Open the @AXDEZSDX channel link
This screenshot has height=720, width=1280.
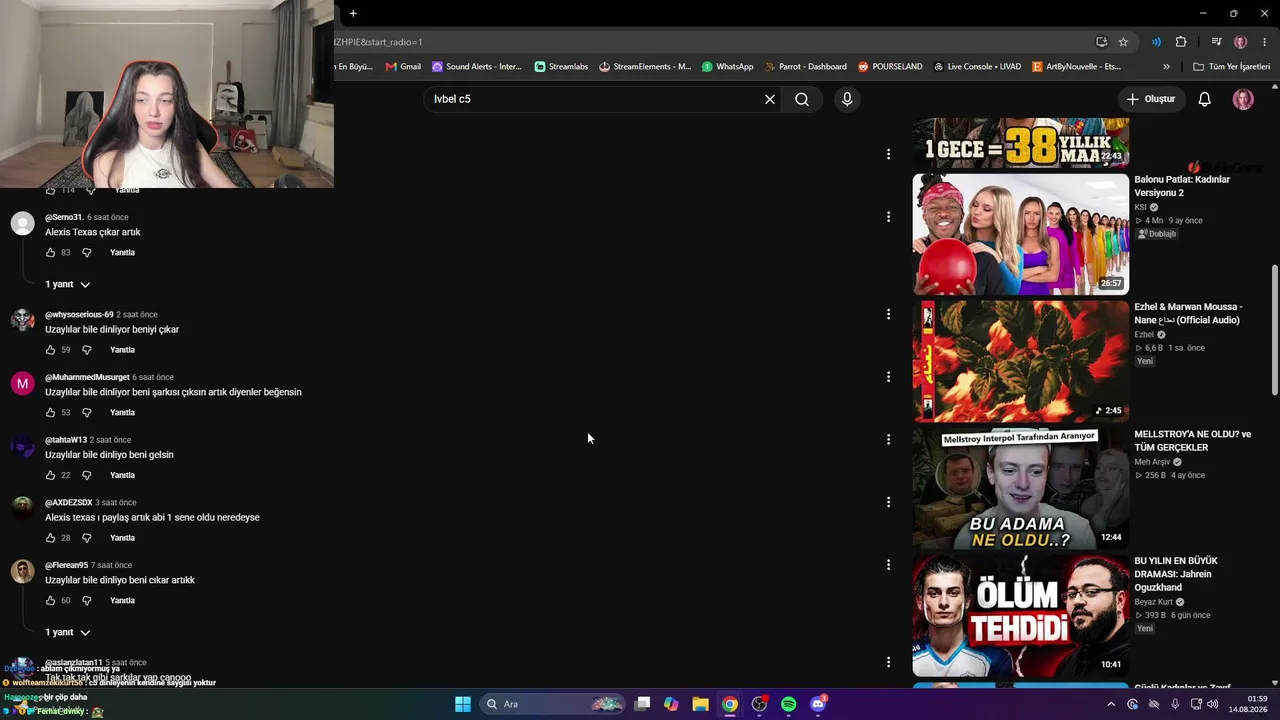(69, 503)
